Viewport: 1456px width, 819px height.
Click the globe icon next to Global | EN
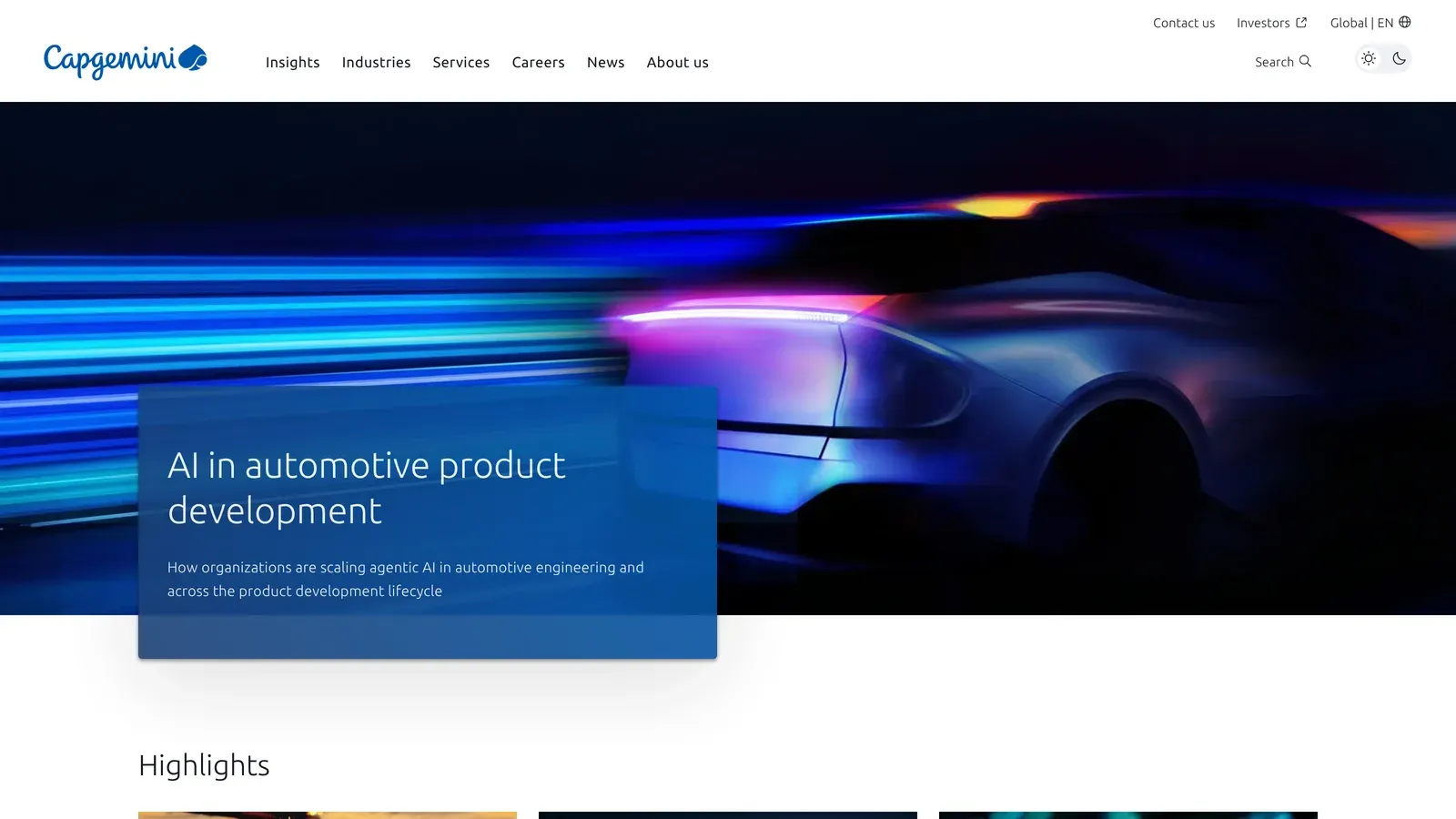(1405, 22)
